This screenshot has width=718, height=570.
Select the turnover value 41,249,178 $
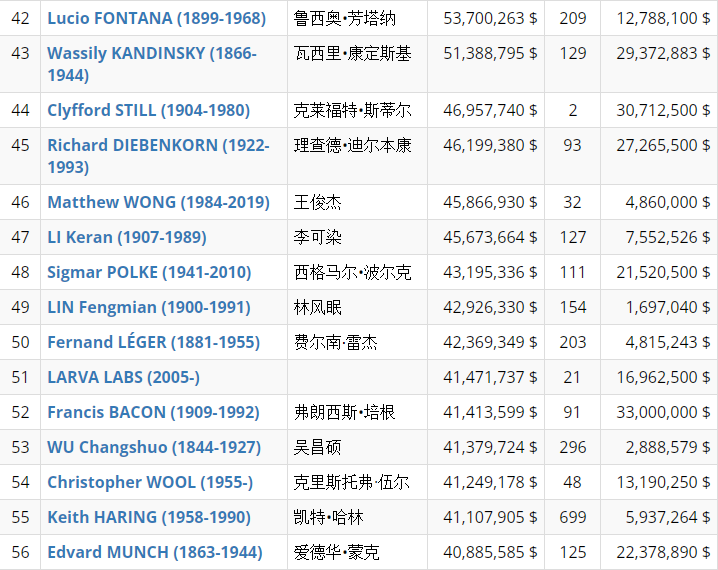490,483
